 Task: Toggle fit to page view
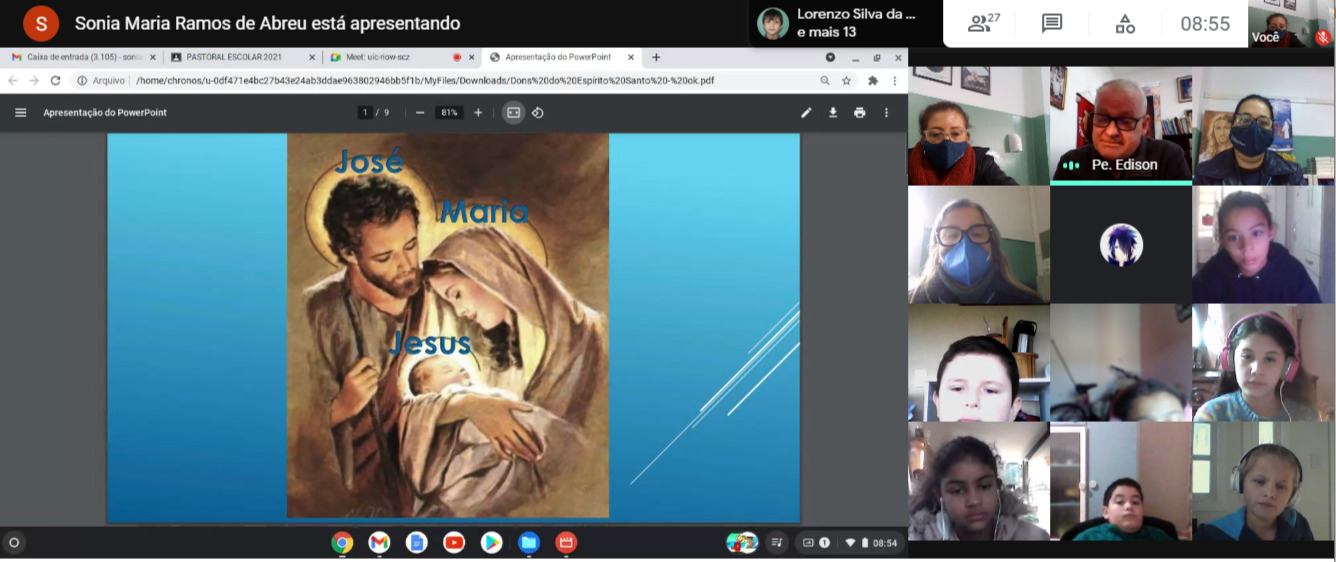(513, 113)
